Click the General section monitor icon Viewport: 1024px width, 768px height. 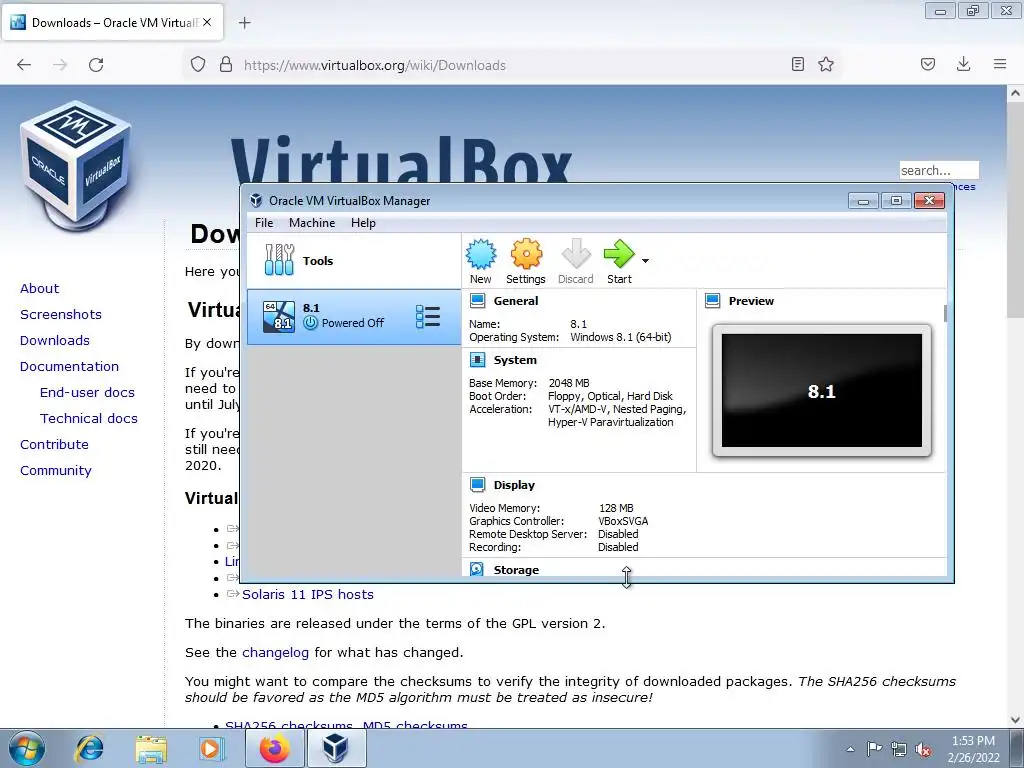tap(477, 300)
